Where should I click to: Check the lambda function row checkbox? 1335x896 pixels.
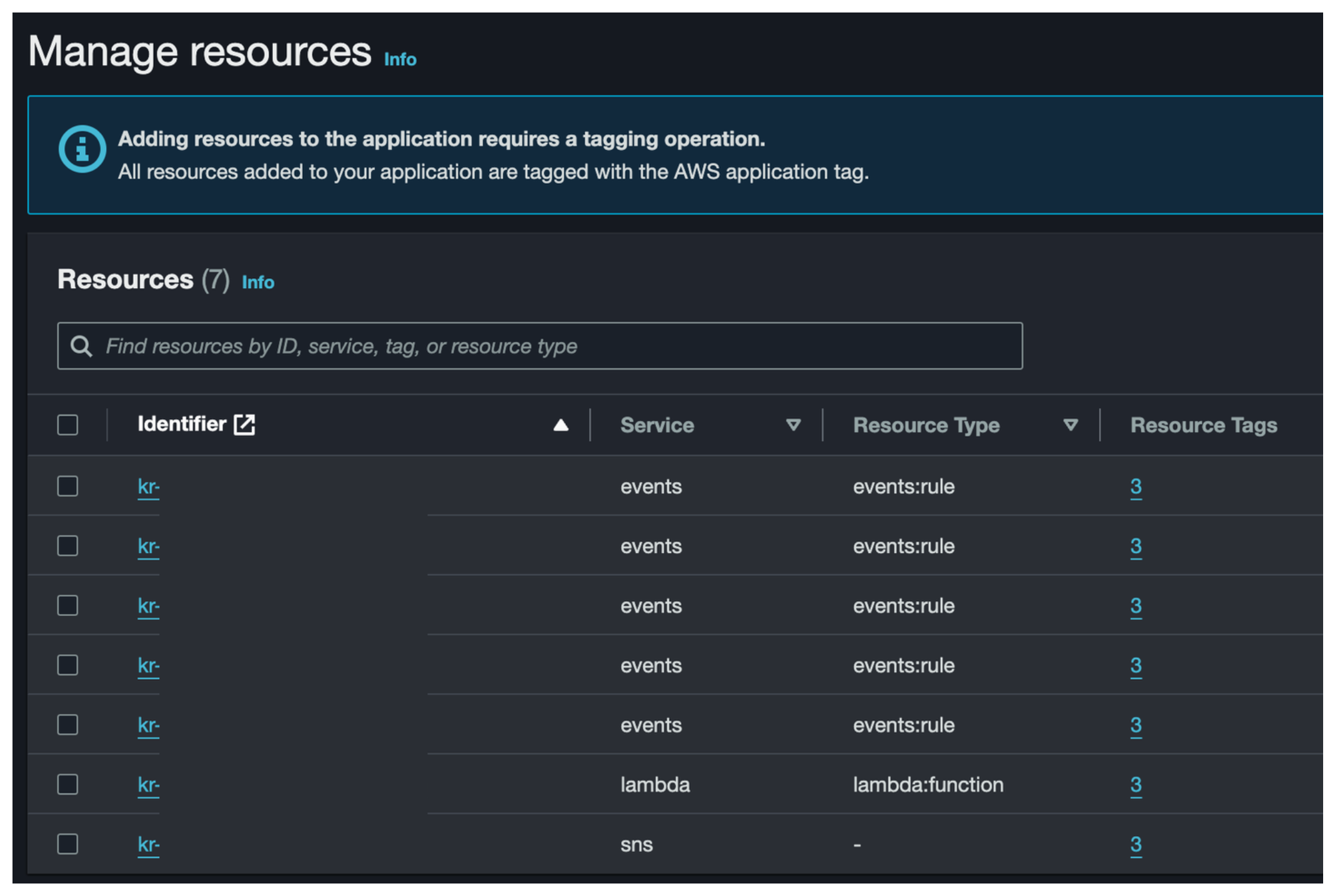point(67,784)
